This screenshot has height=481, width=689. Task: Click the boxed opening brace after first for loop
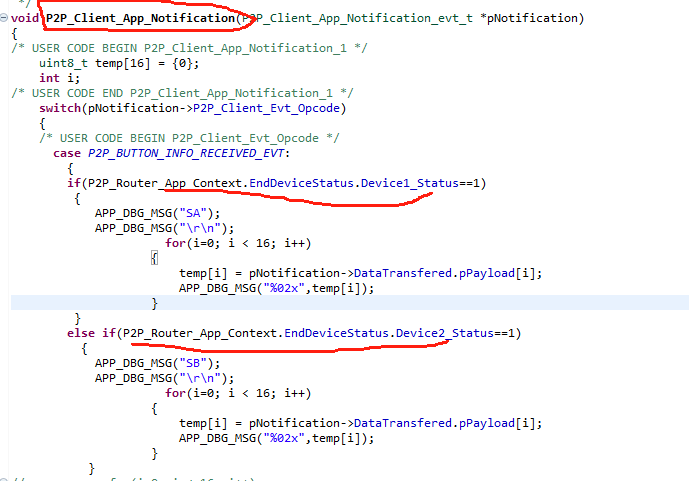point(154,258)
